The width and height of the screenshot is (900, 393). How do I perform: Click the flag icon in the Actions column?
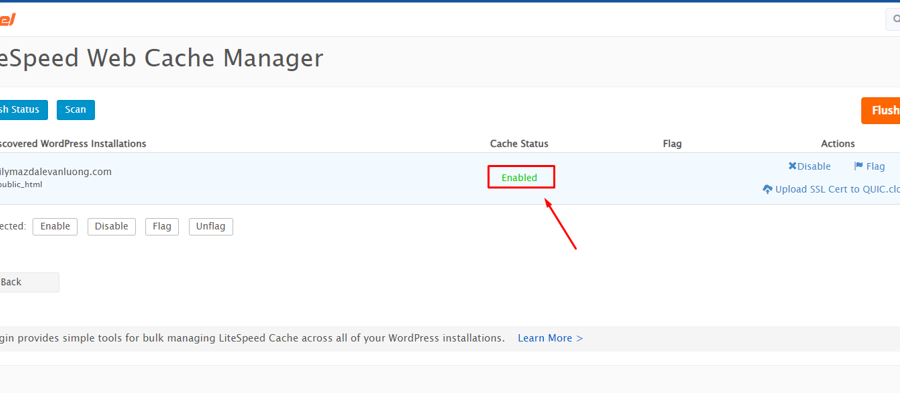point(859,166)
